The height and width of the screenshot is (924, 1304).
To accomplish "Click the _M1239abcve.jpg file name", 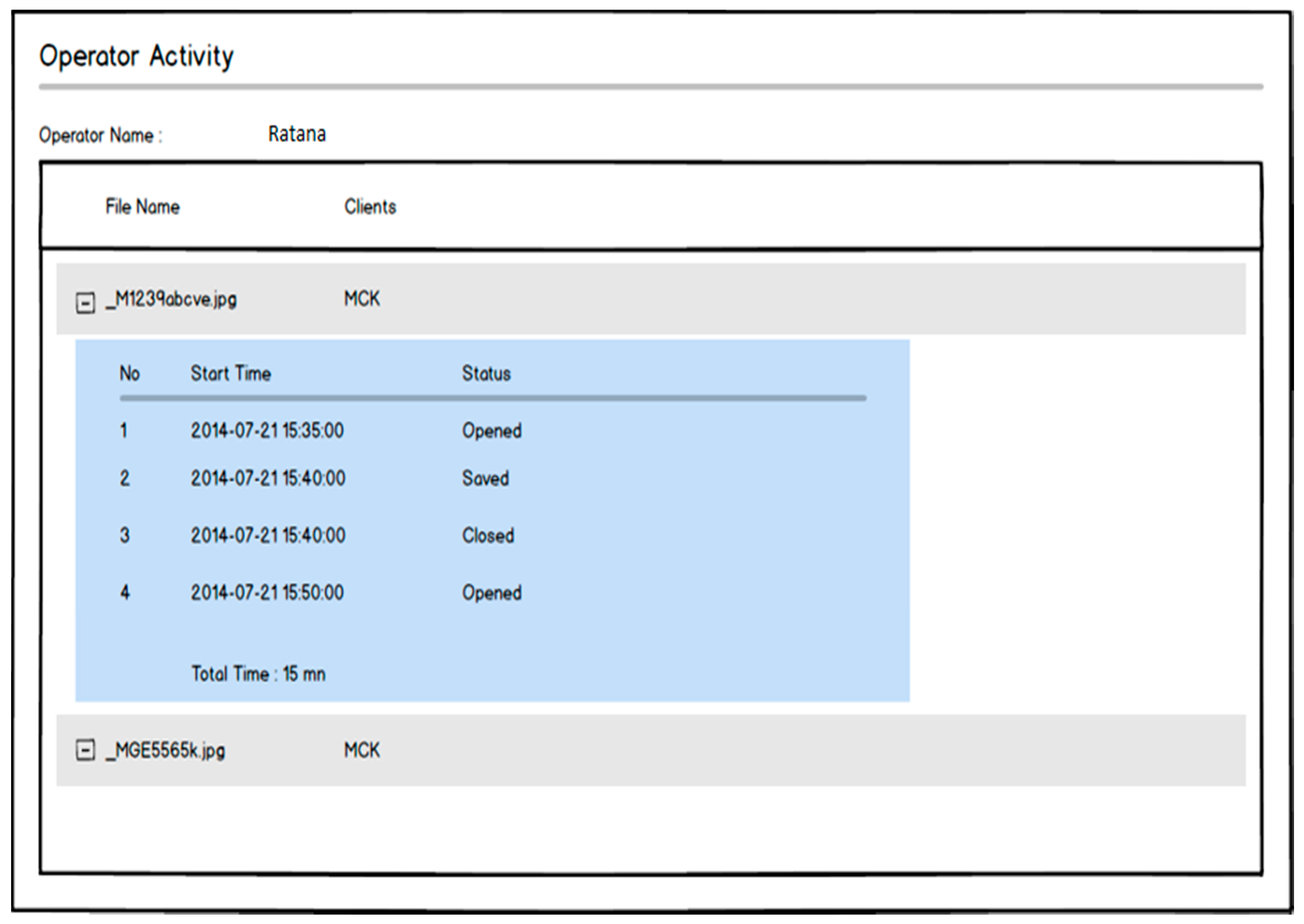I will pos(171,299).
